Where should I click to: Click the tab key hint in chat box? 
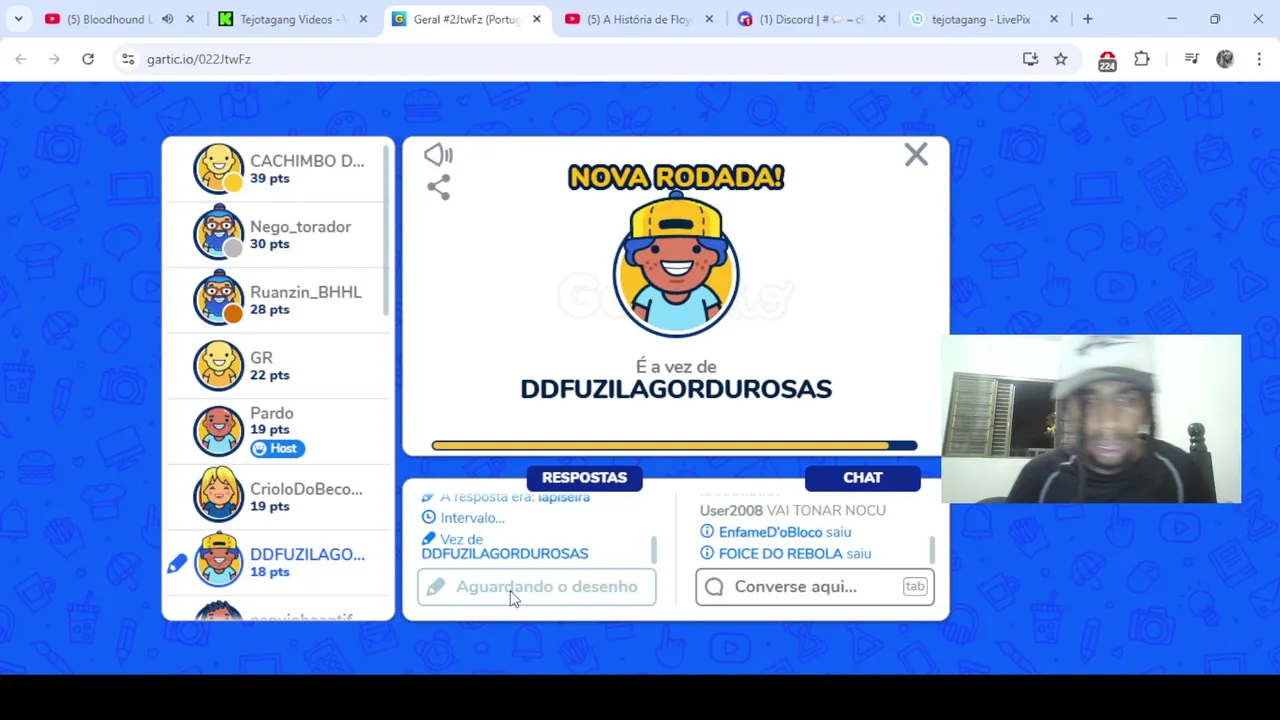pos(915,587)
